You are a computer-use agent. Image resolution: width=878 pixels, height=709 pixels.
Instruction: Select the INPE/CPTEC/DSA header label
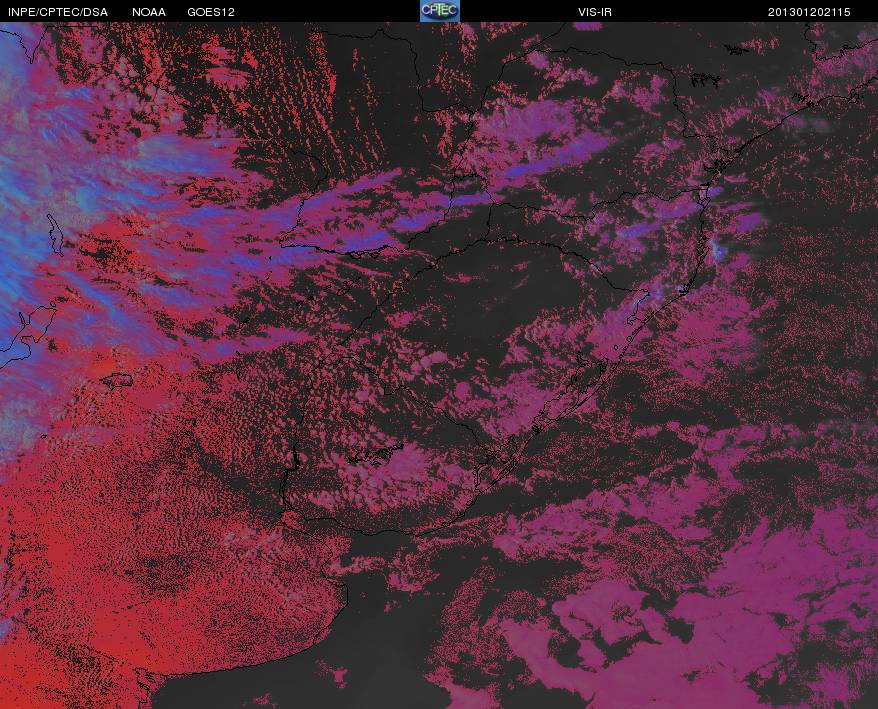click(58, 12)
